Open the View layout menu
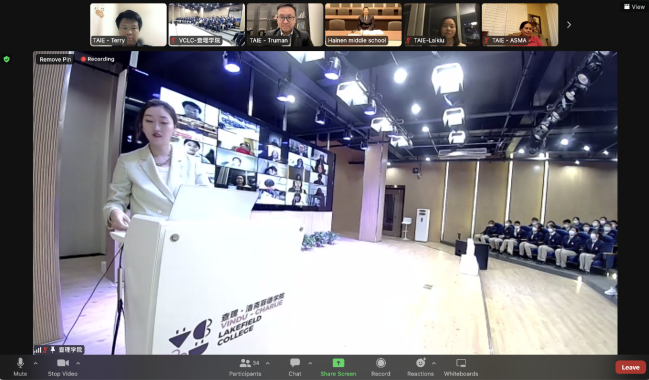Screen dimensions: 649x380 (x=634, y=7)
